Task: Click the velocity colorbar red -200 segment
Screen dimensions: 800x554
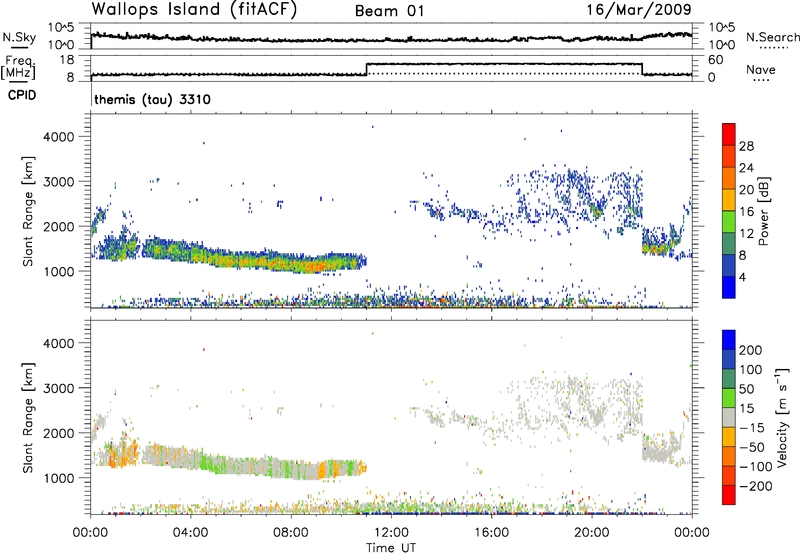Action: (x=729, y=495)
